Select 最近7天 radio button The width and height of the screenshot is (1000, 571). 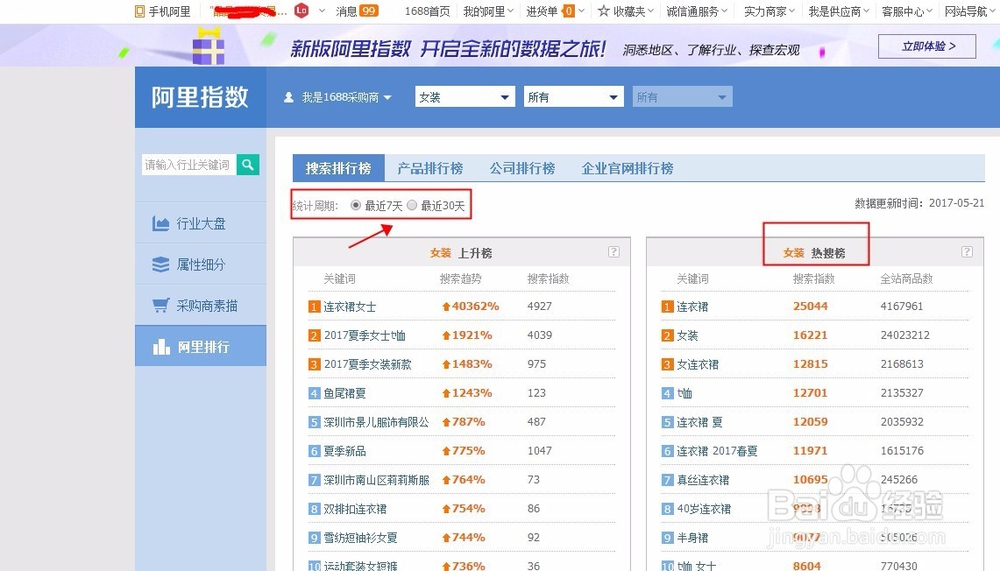pos(355,205)
